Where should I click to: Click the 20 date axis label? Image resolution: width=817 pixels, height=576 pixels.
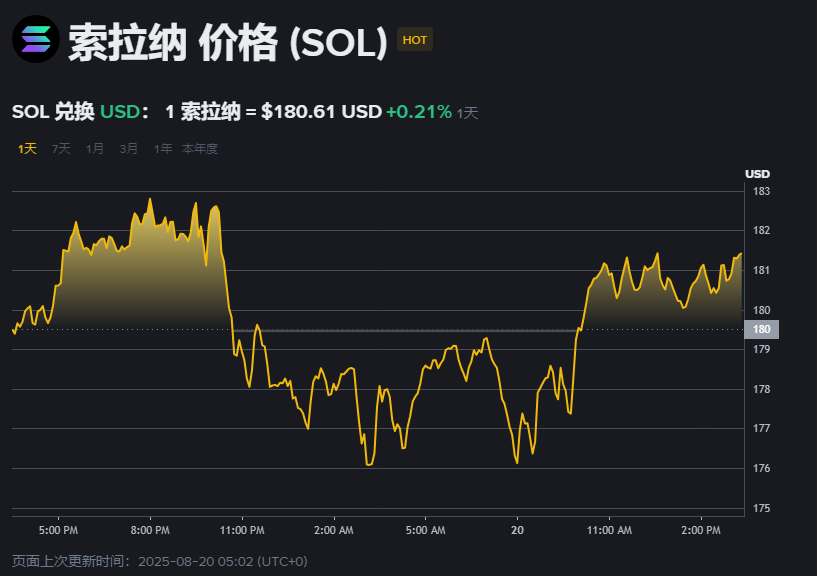517,531
